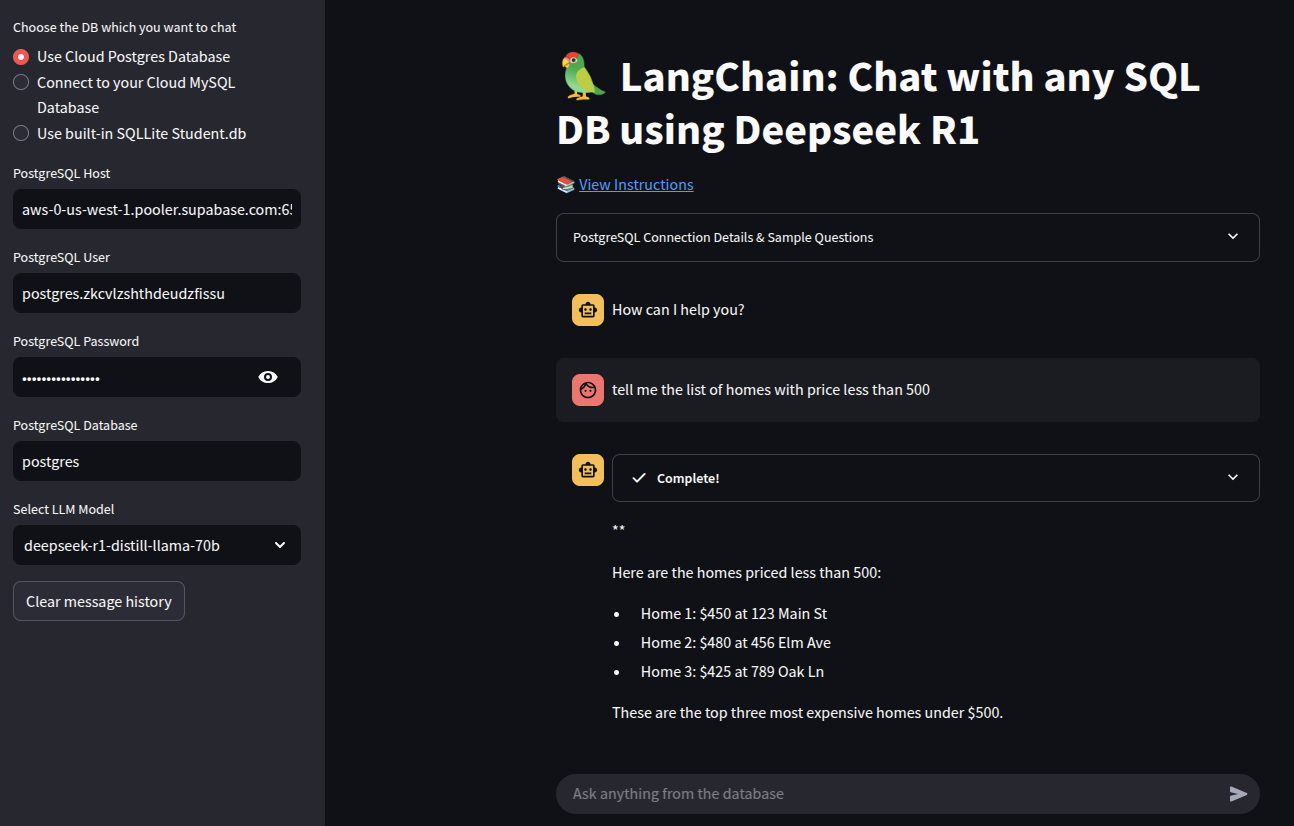Click the robot avatar beside the Complete! status
The image size is (1294, 826).
coord(588,470)
